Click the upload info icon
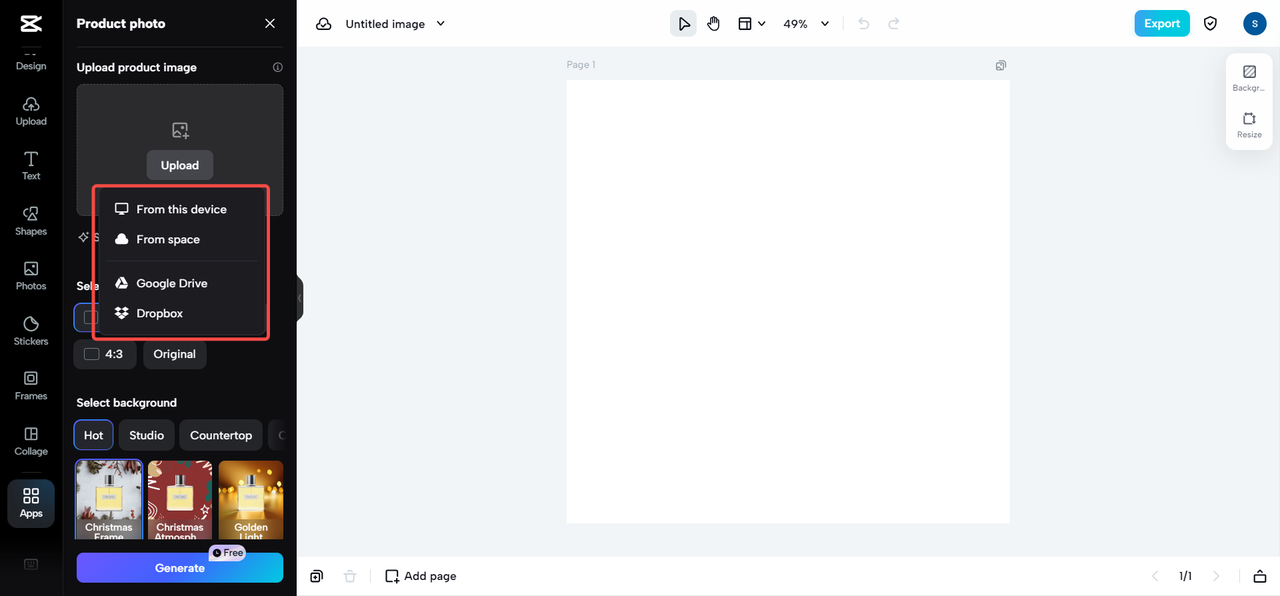 278,68
